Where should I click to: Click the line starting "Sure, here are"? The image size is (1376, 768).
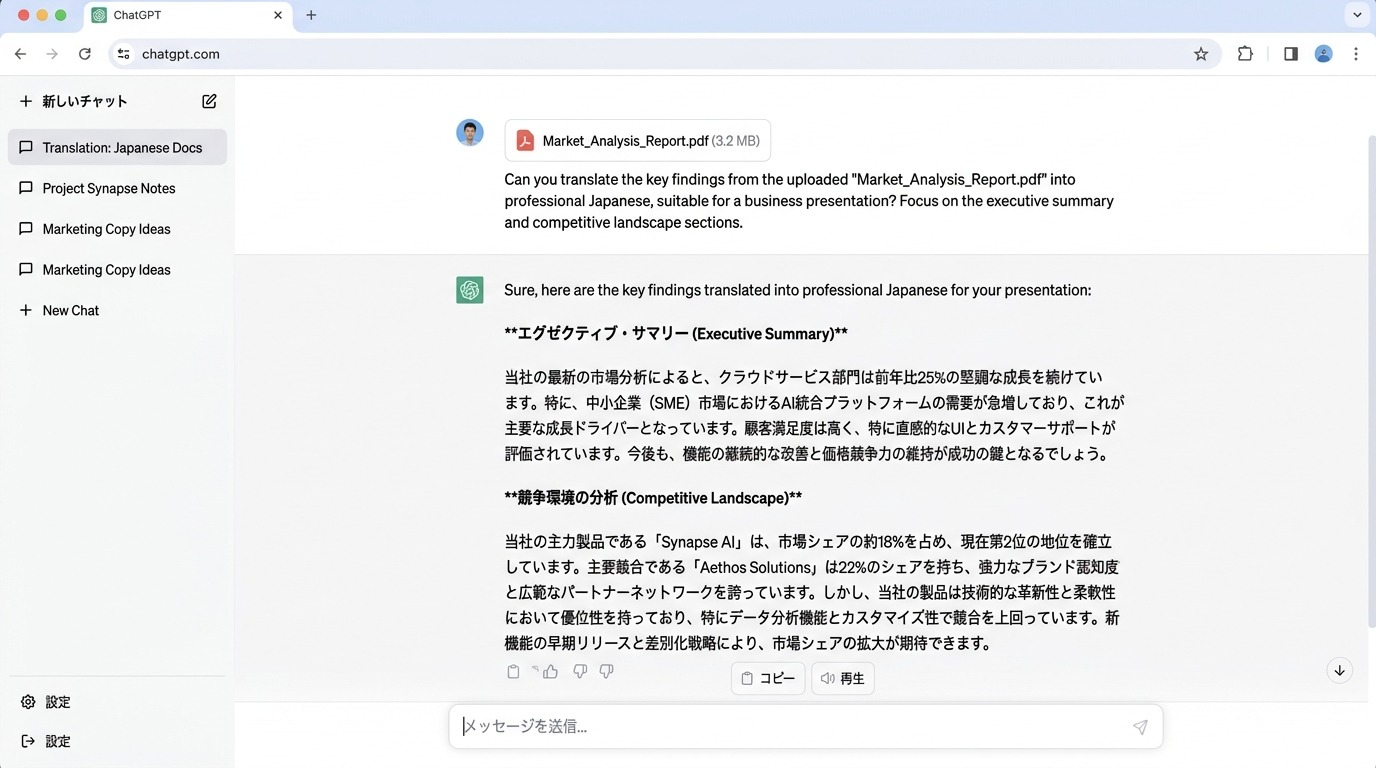pos(797,290)
